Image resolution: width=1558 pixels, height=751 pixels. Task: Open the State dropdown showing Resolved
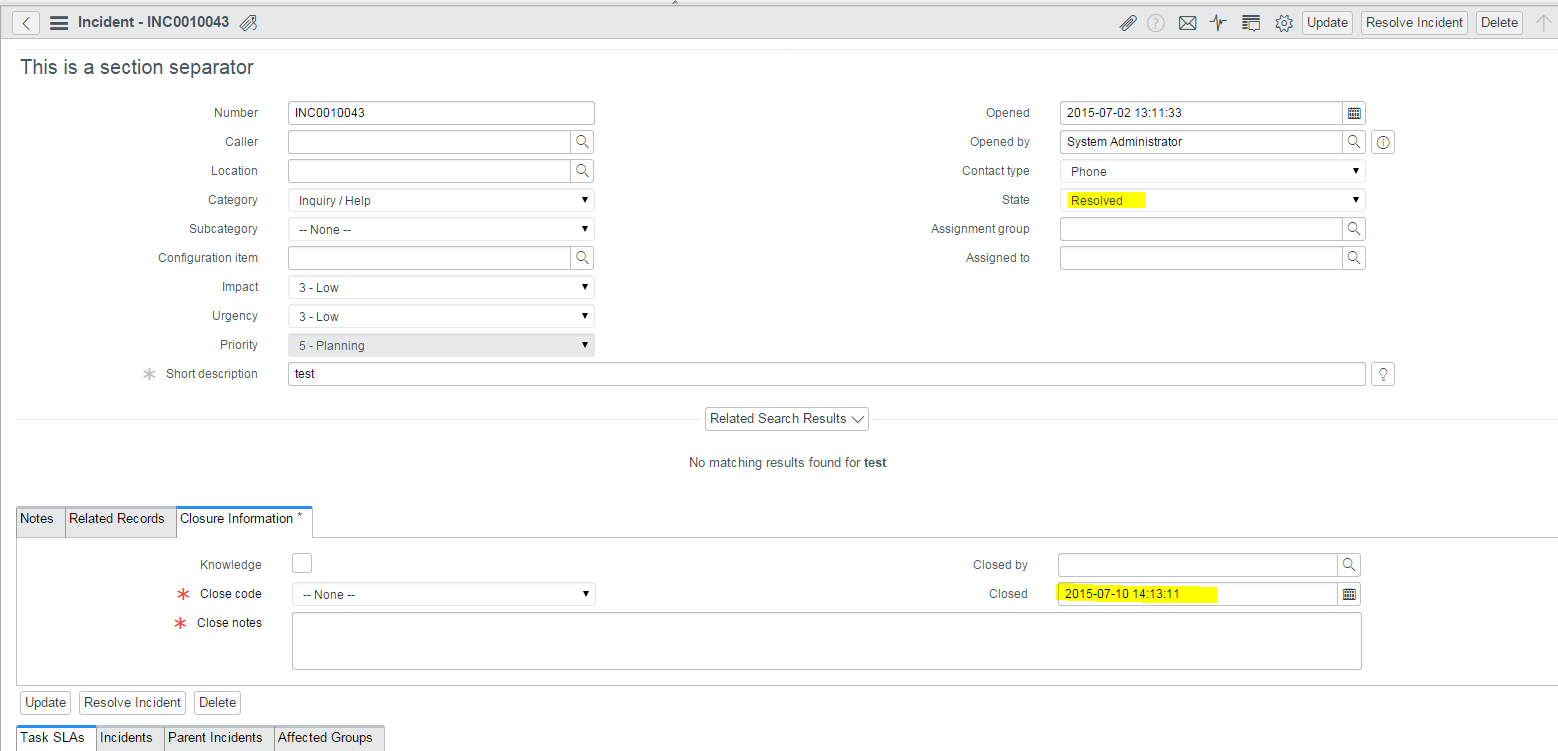pos(1213,200)
